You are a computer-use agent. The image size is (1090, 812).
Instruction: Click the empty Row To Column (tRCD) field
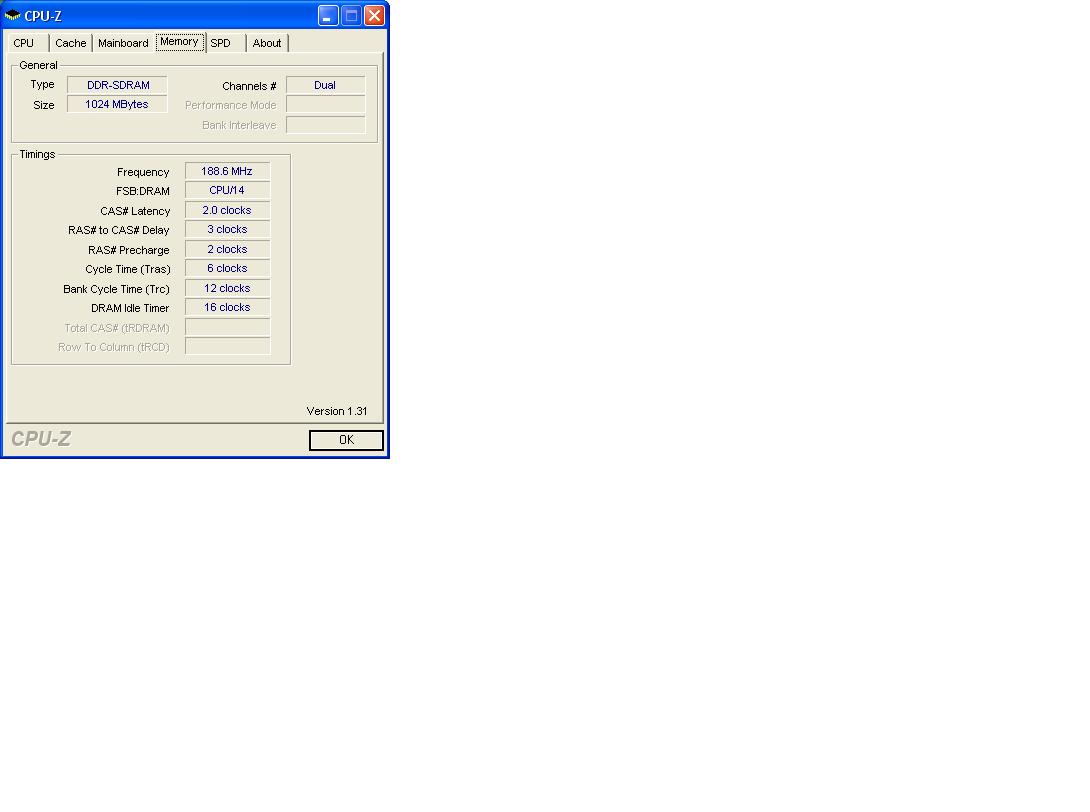[227, 346]
